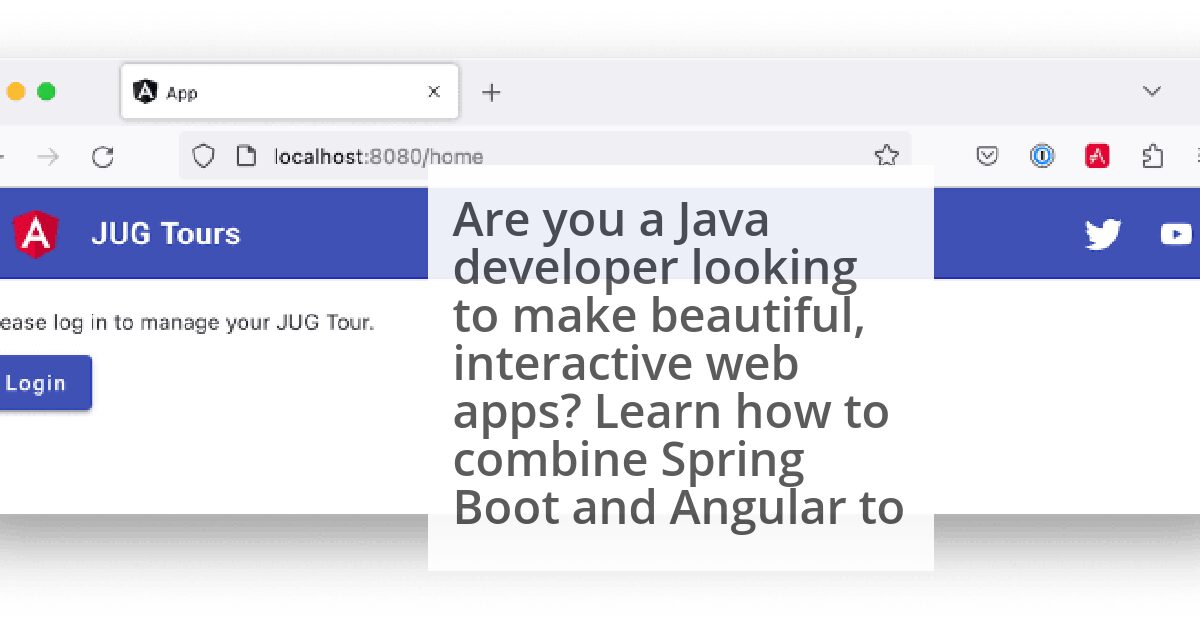The width and height of the screenshot is (1200, 627).
Task: Reload the current page
Action: coord(102,157)
